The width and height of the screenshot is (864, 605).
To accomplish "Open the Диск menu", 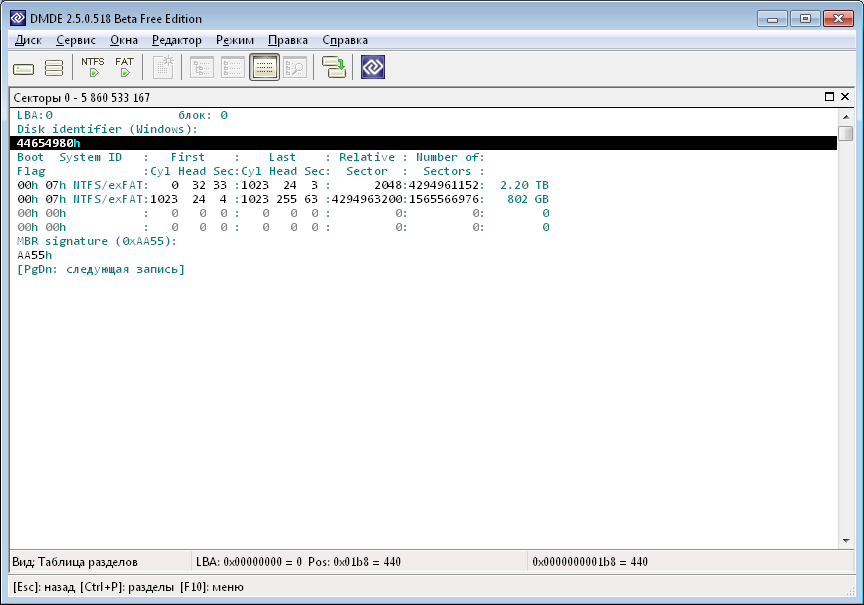I will tap(28, 40).
